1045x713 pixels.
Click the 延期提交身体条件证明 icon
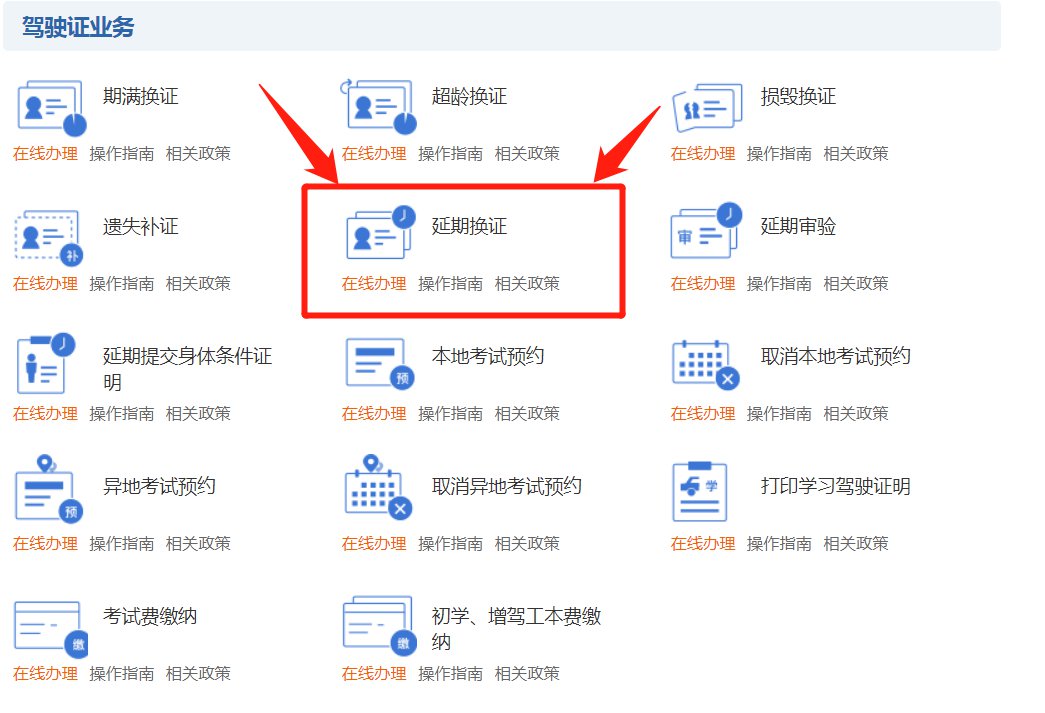point(45,363)
